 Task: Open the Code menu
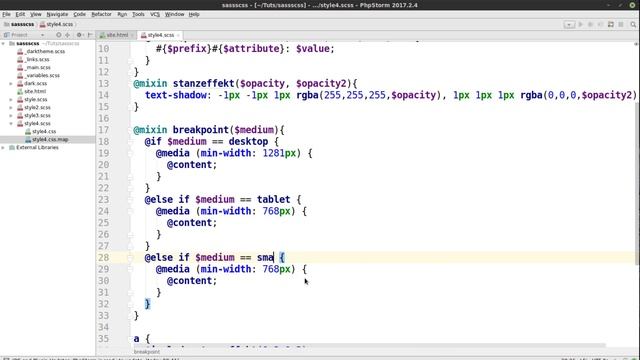click(x=79, y=14)
